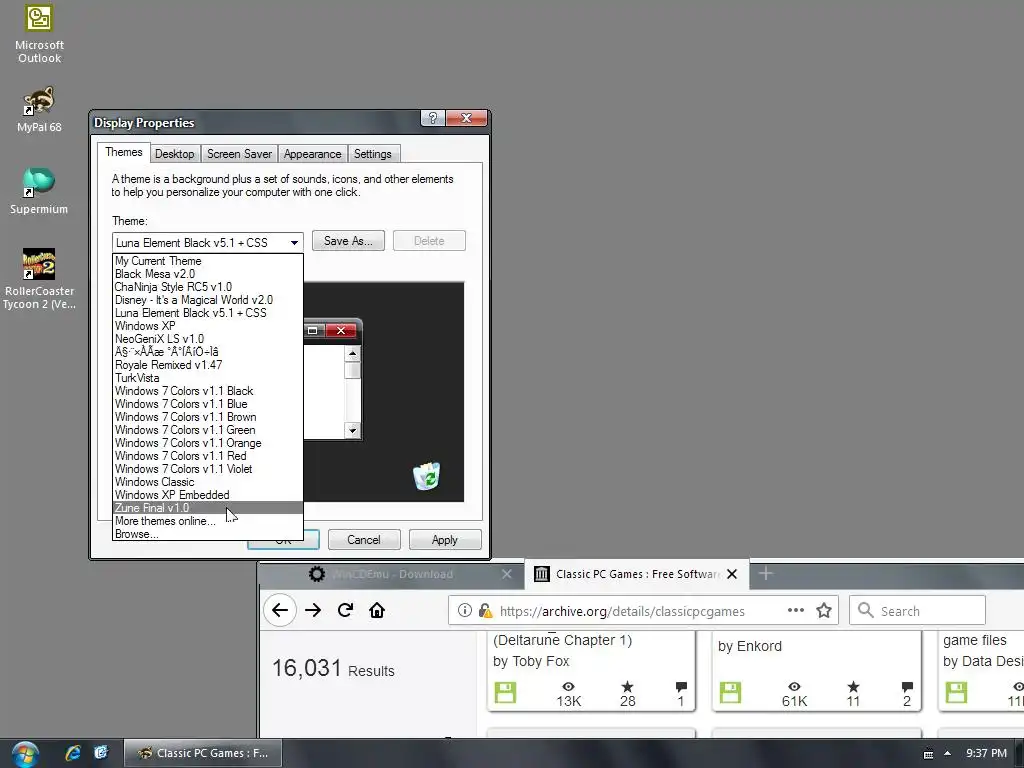The image size is (1024, 768).
Task: Select NeoGeniX LS v1.0 theme
Action: (x=208, y=339)
